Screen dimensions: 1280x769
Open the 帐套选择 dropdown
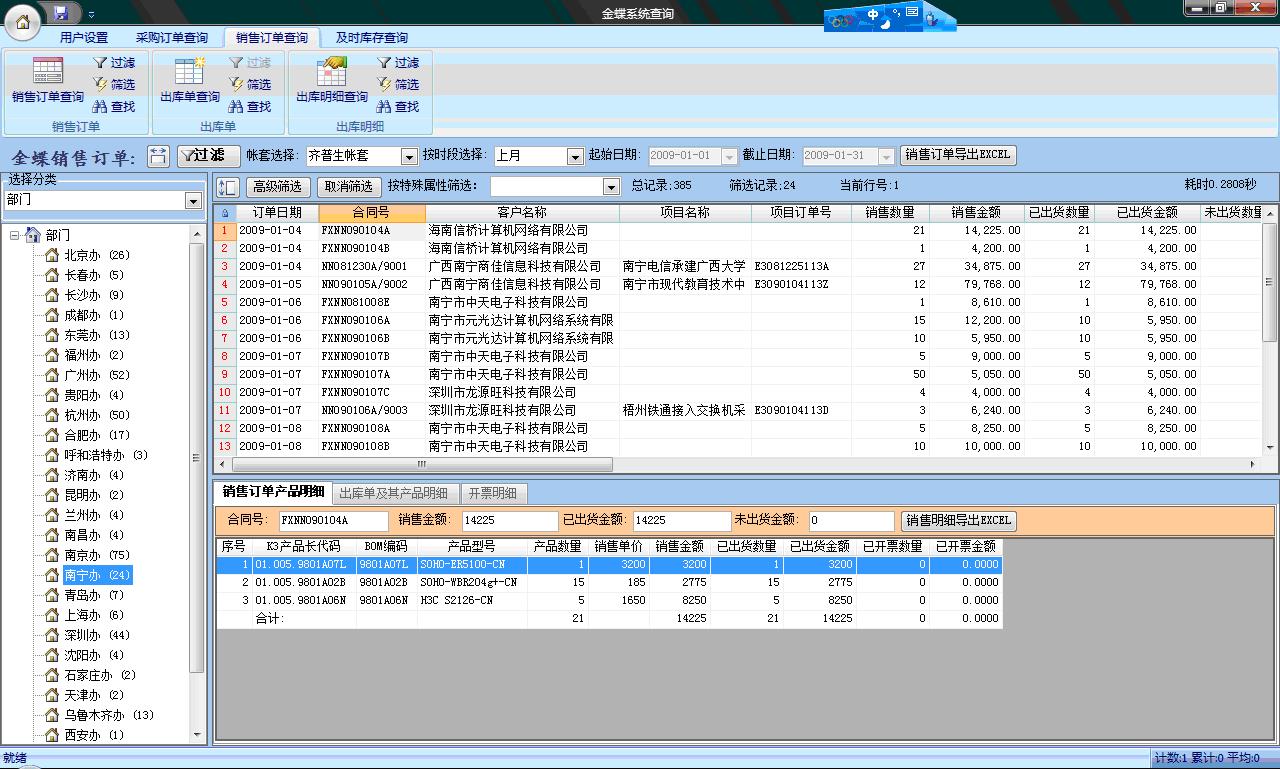[408, 157]
